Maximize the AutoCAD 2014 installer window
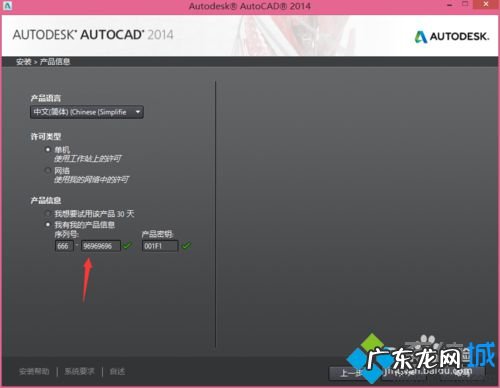This screenshot has width=500, height=388. coord(465,4)
